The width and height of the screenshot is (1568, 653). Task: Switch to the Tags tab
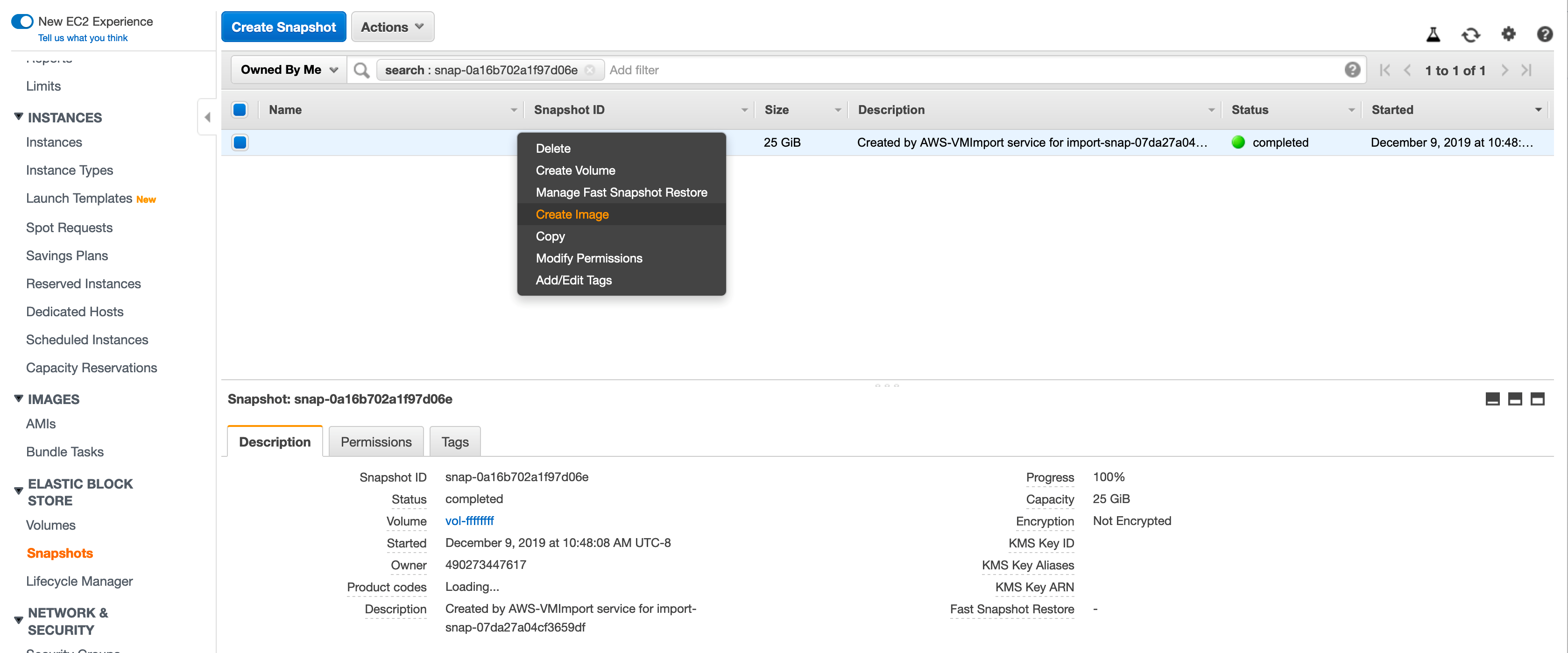[455, 441]
